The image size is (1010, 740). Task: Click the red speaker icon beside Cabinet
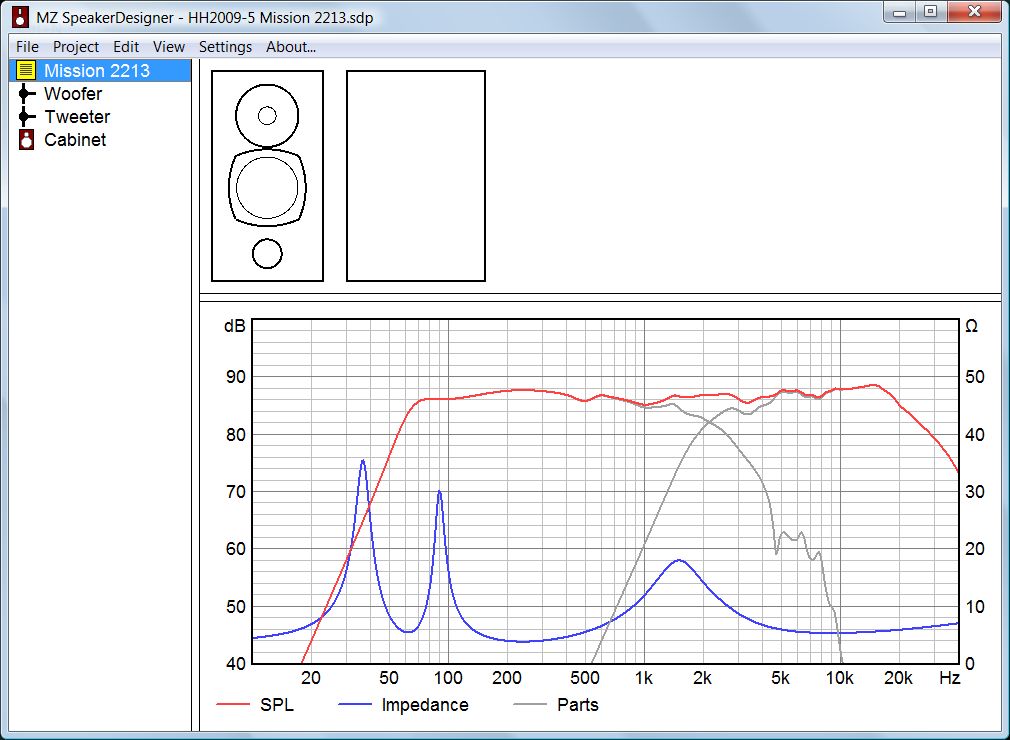point(26,140)
